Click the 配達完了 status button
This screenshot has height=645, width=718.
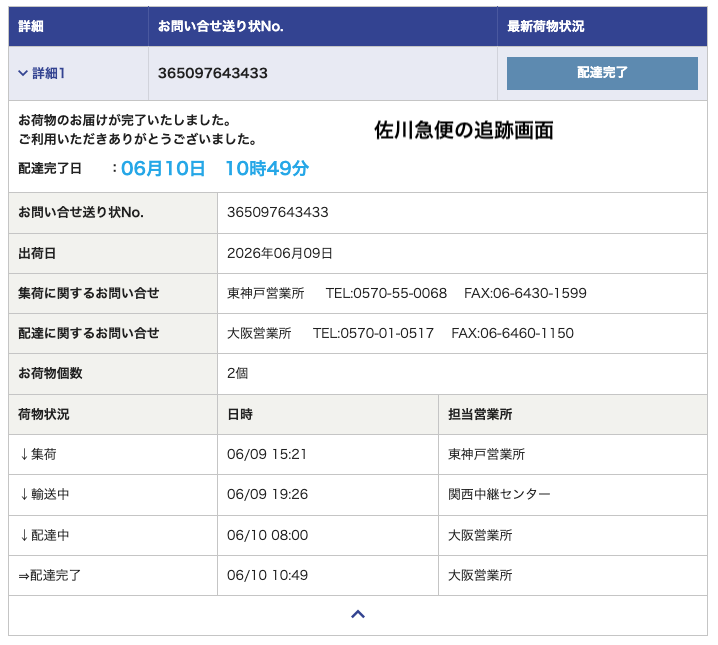[x=602, y=73]
